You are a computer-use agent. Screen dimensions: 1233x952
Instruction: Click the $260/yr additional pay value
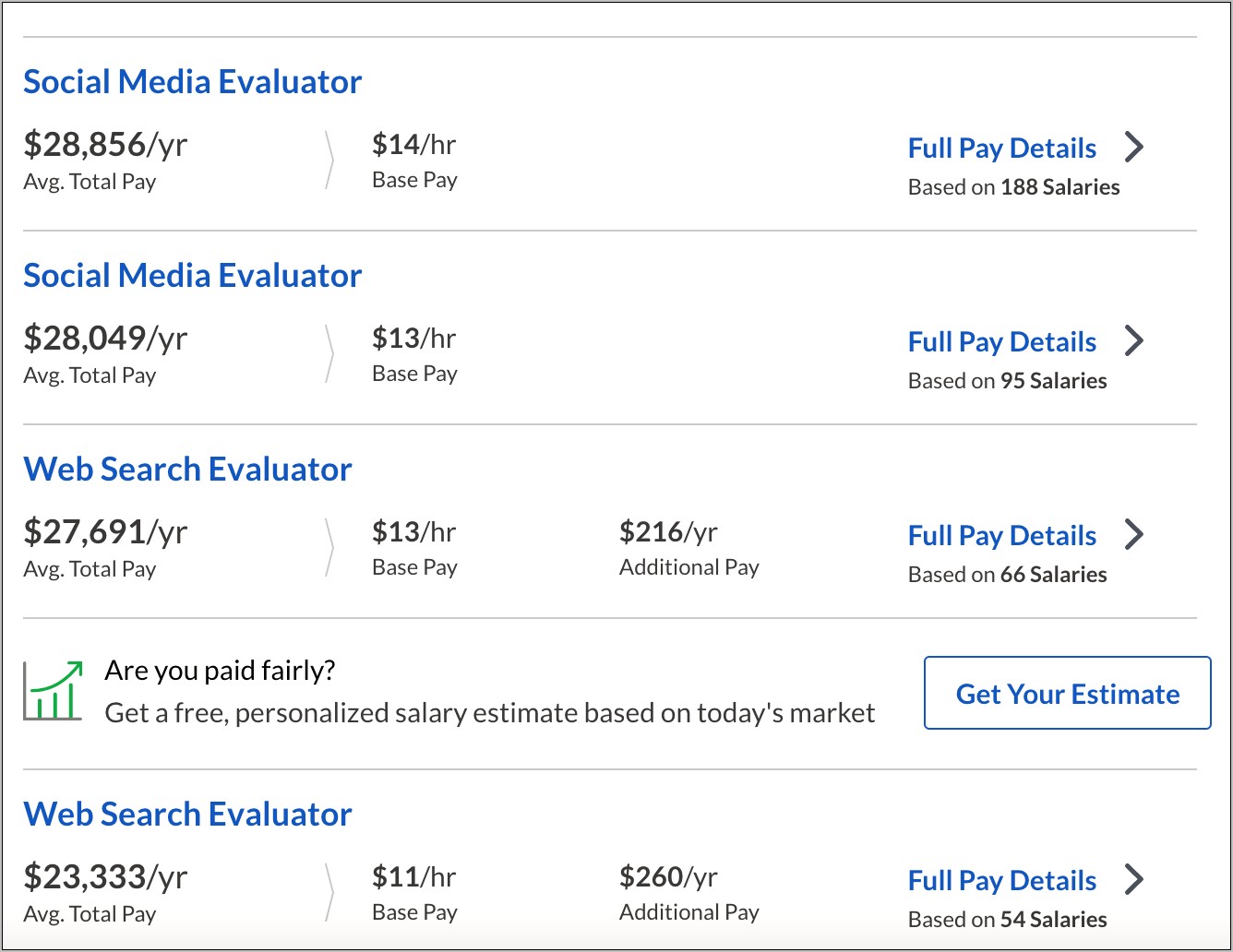tap(668, 877)
